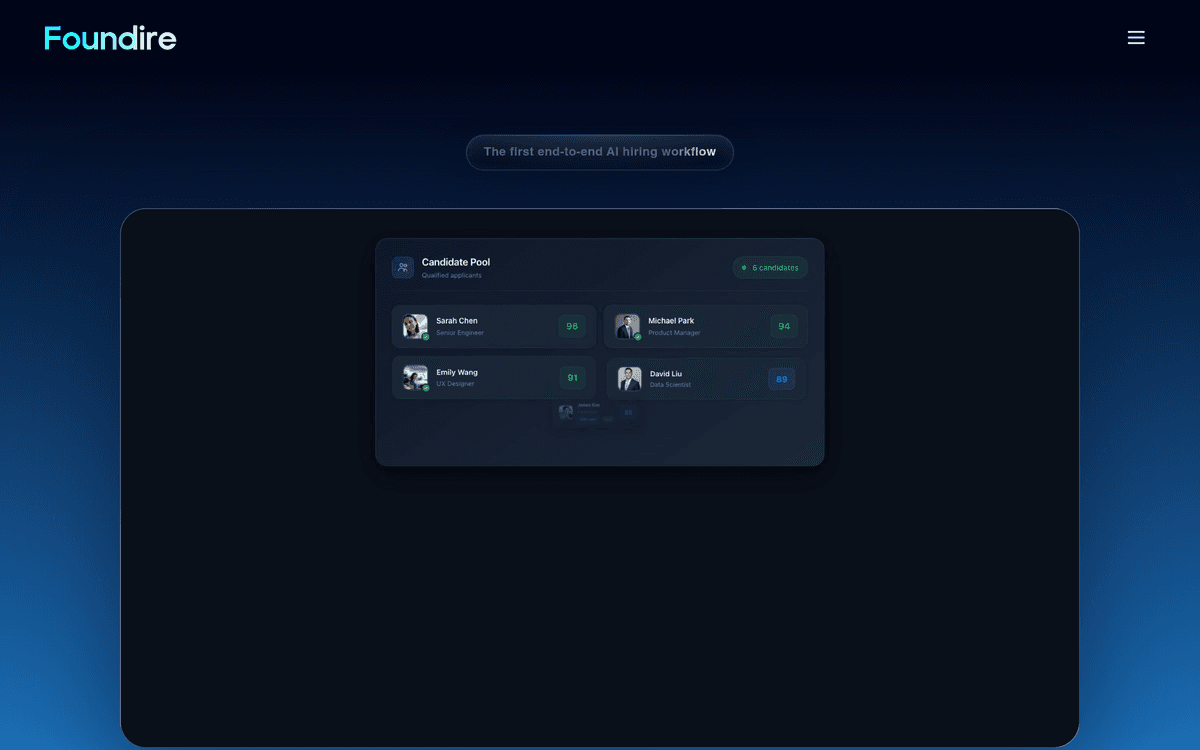Click Sarah Chen's score of 98
The width and height of the screenshot is (1200, 750).
pos(572,326)
